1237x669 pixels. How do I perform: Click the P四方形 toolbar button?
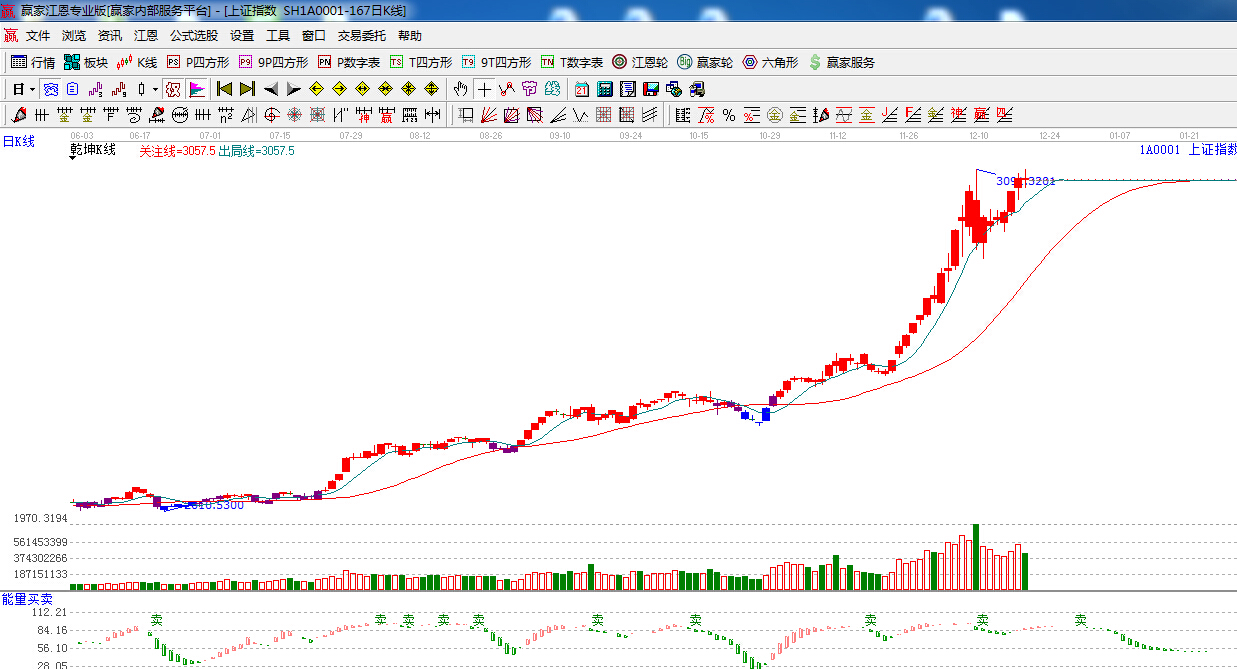point(198,62)
